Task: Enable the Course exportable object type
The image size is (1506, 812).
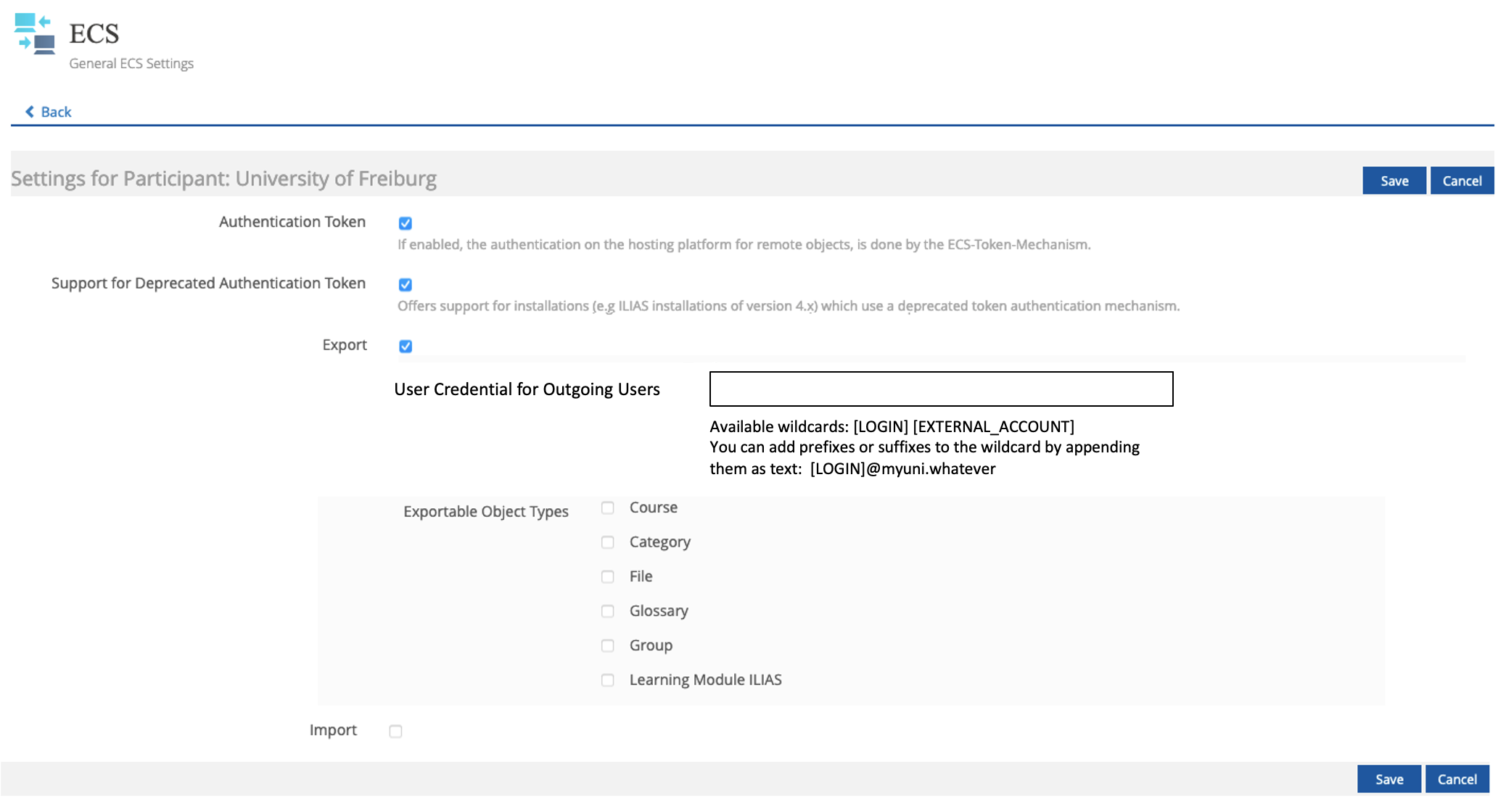Action: 608,508
